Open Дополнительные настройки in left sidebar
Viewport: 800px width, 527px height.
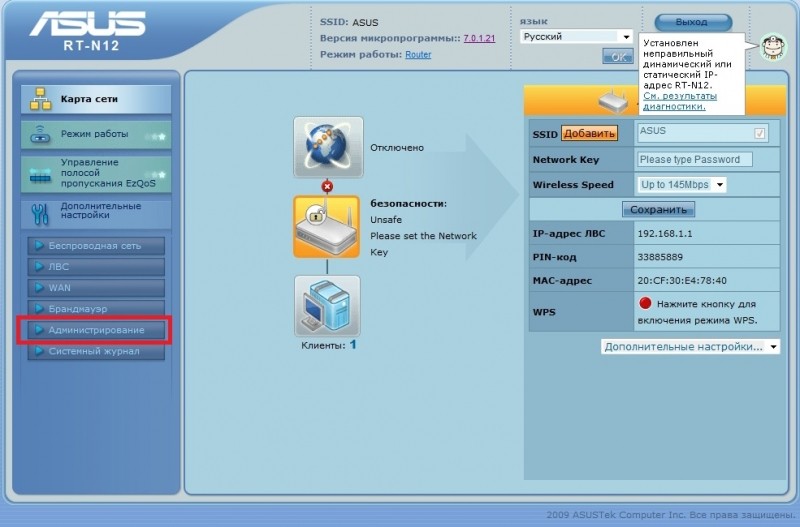96,214
